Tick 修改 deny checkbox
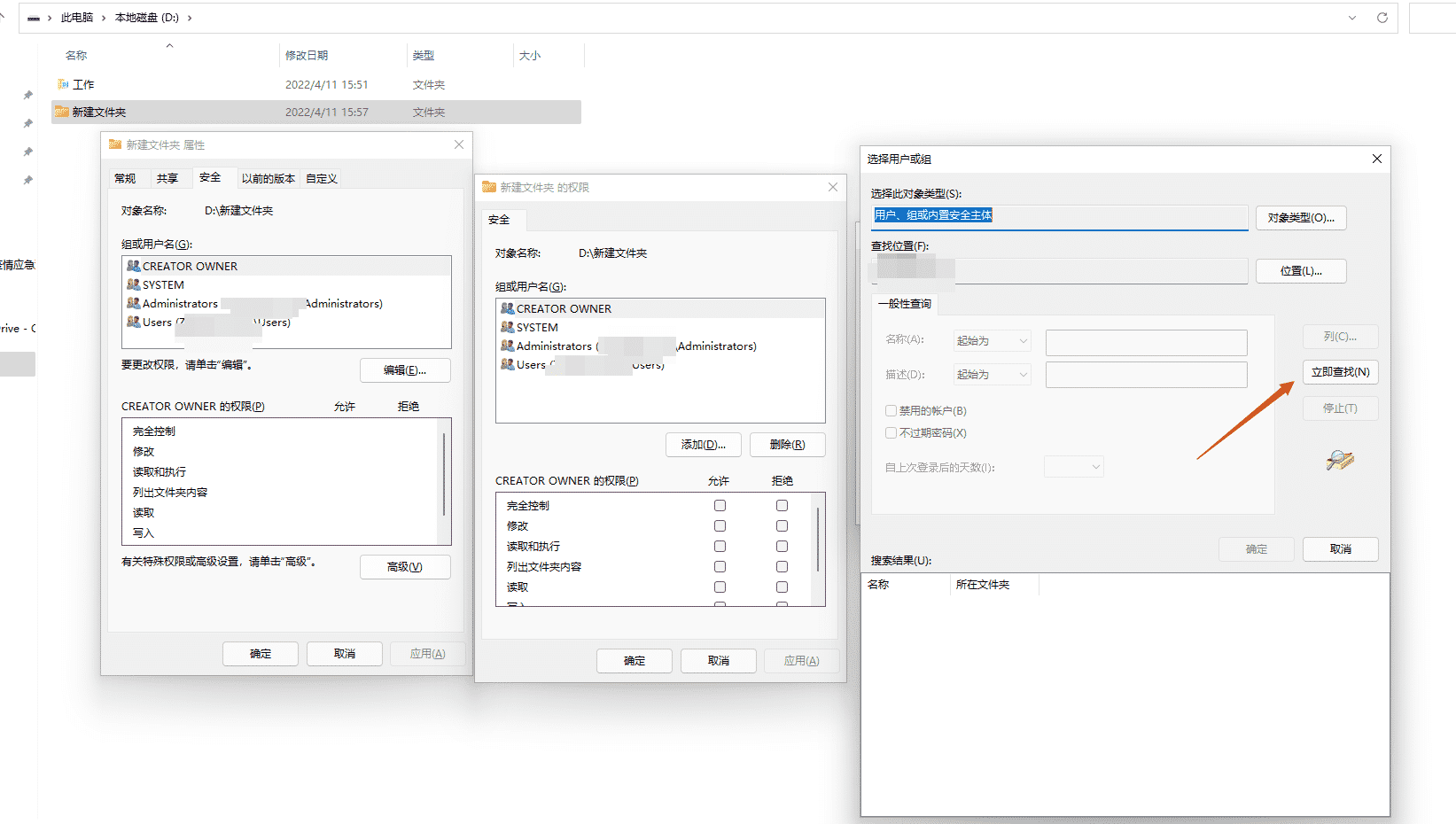Image resolution: width=1456 pixels, height=824 pixels. click(782, 525)
